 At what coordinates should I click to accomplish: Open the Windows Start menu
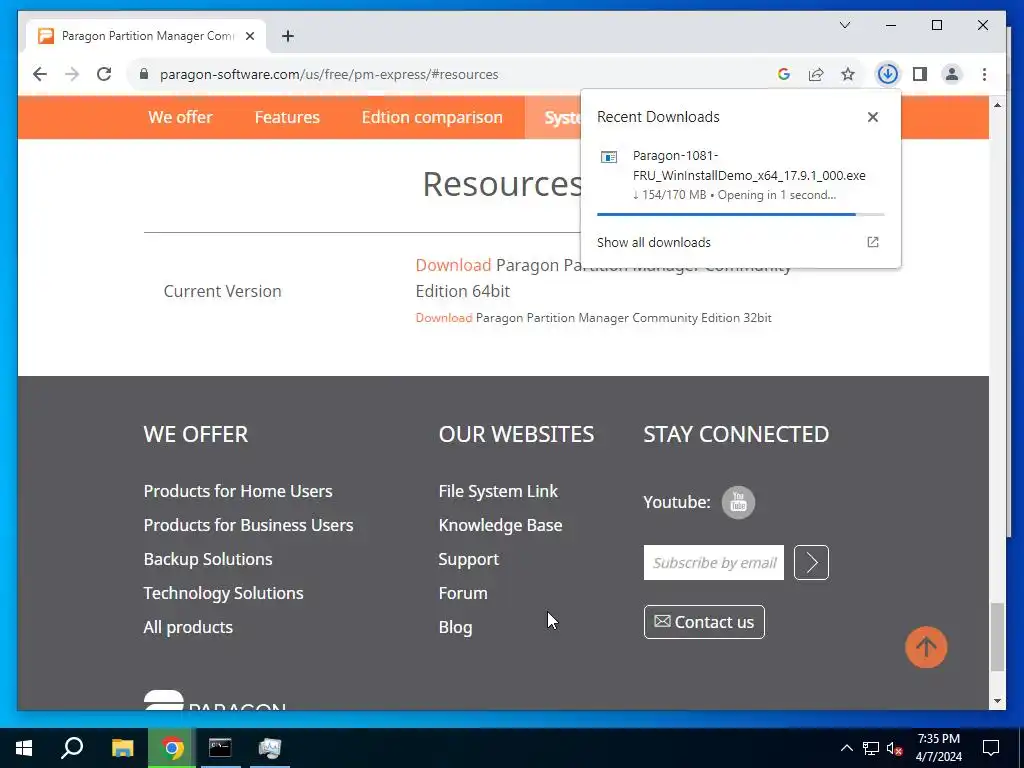coord(24,748)
